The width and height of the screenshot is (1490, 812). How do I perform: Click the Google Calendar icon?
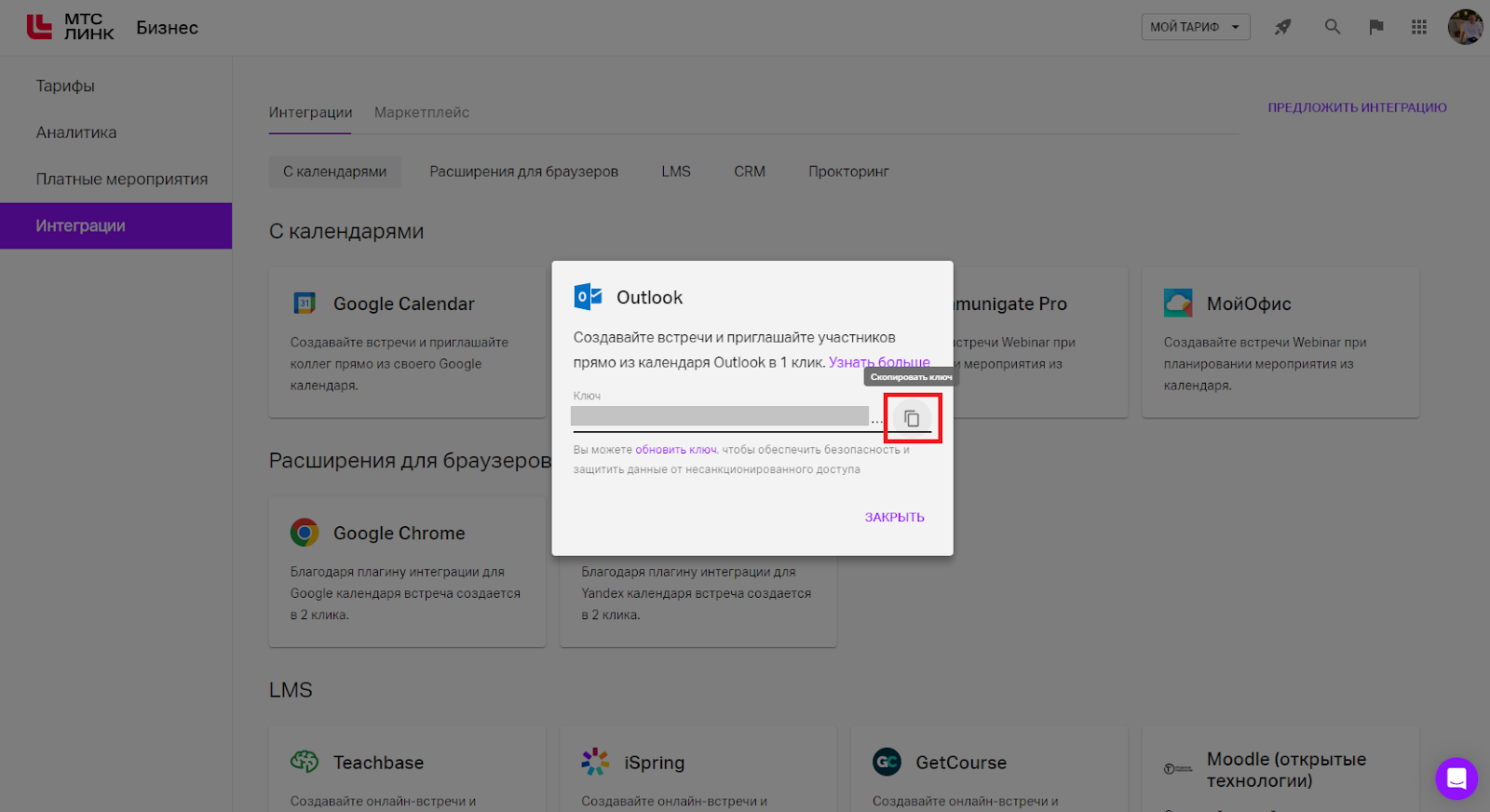[305, 304]
